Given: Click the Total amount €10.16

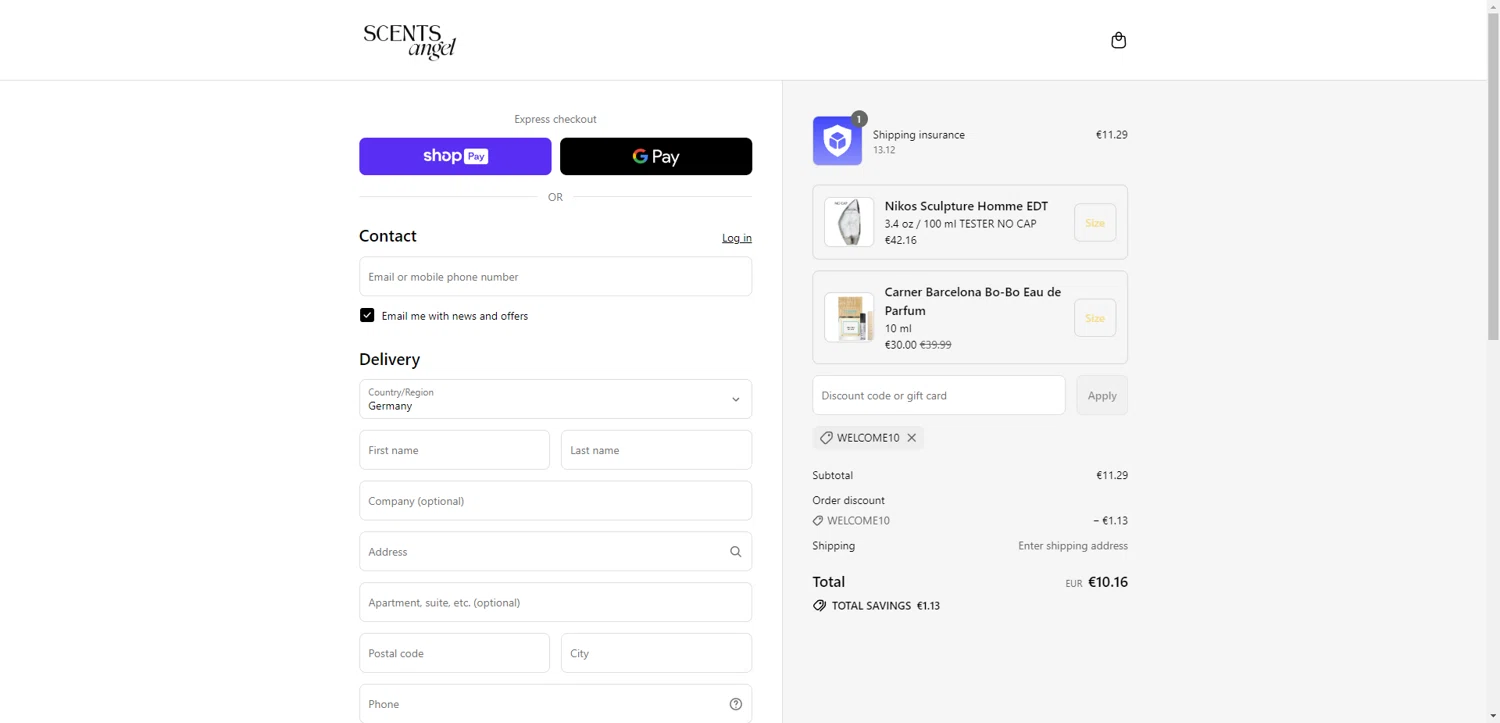Looking at the screenshot, I should pyautogui.click(x=1108, y=582).
